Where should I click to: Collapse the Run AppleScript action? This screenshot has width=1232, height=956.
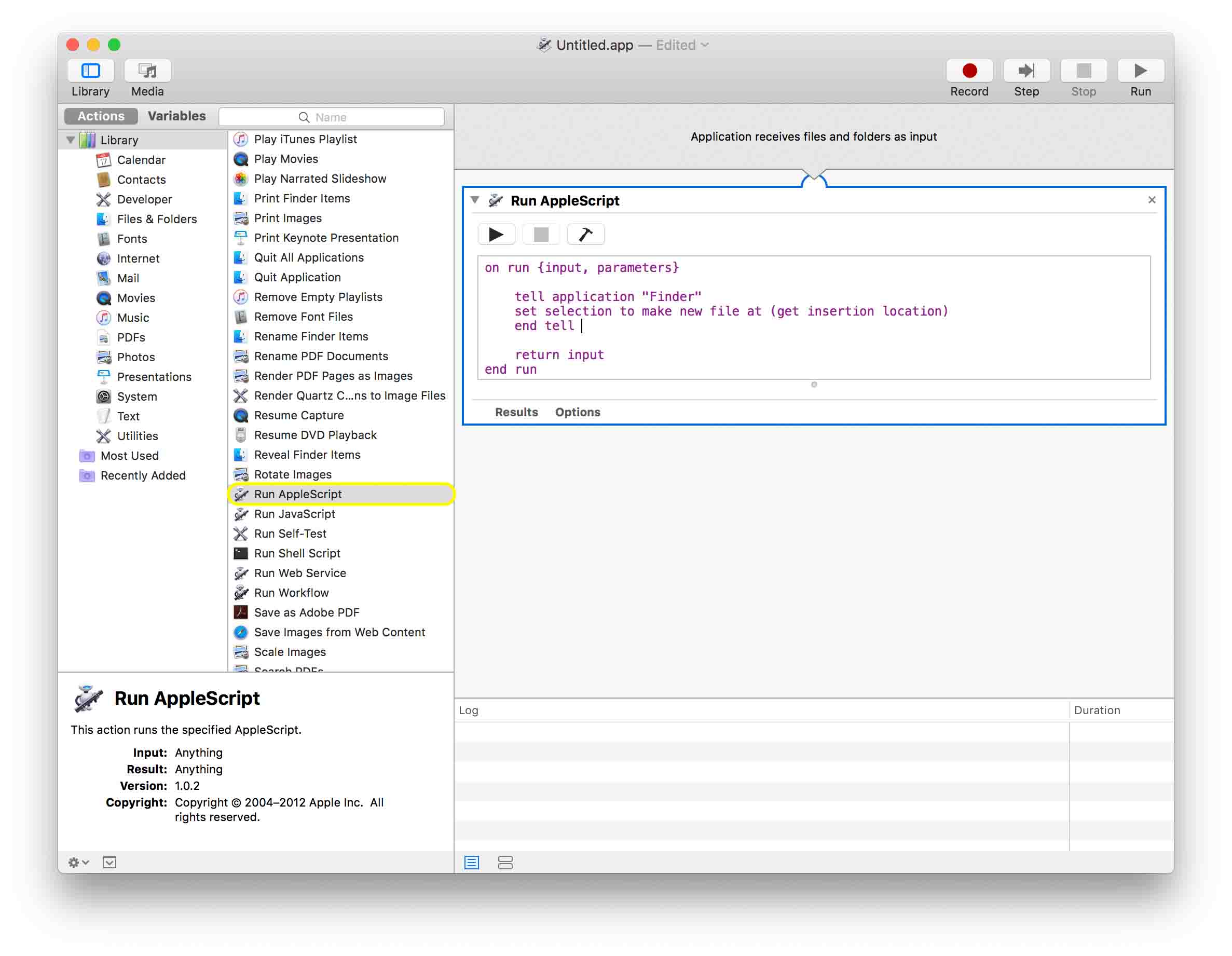475,200
